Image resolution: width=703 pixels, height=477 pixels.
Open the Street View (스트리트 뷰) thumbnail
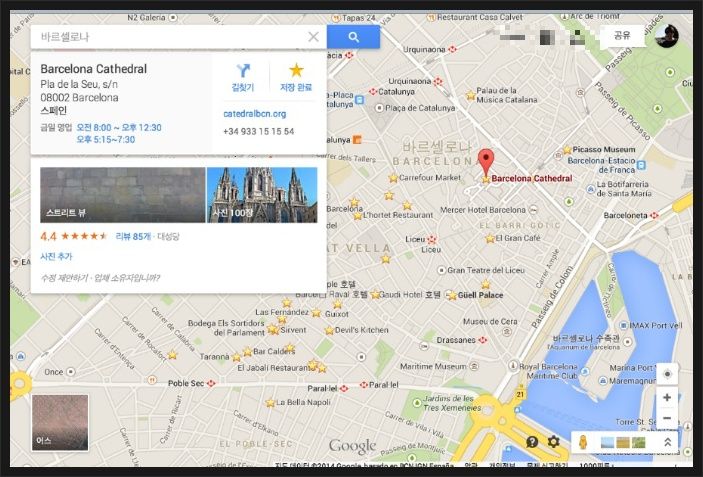122,195
